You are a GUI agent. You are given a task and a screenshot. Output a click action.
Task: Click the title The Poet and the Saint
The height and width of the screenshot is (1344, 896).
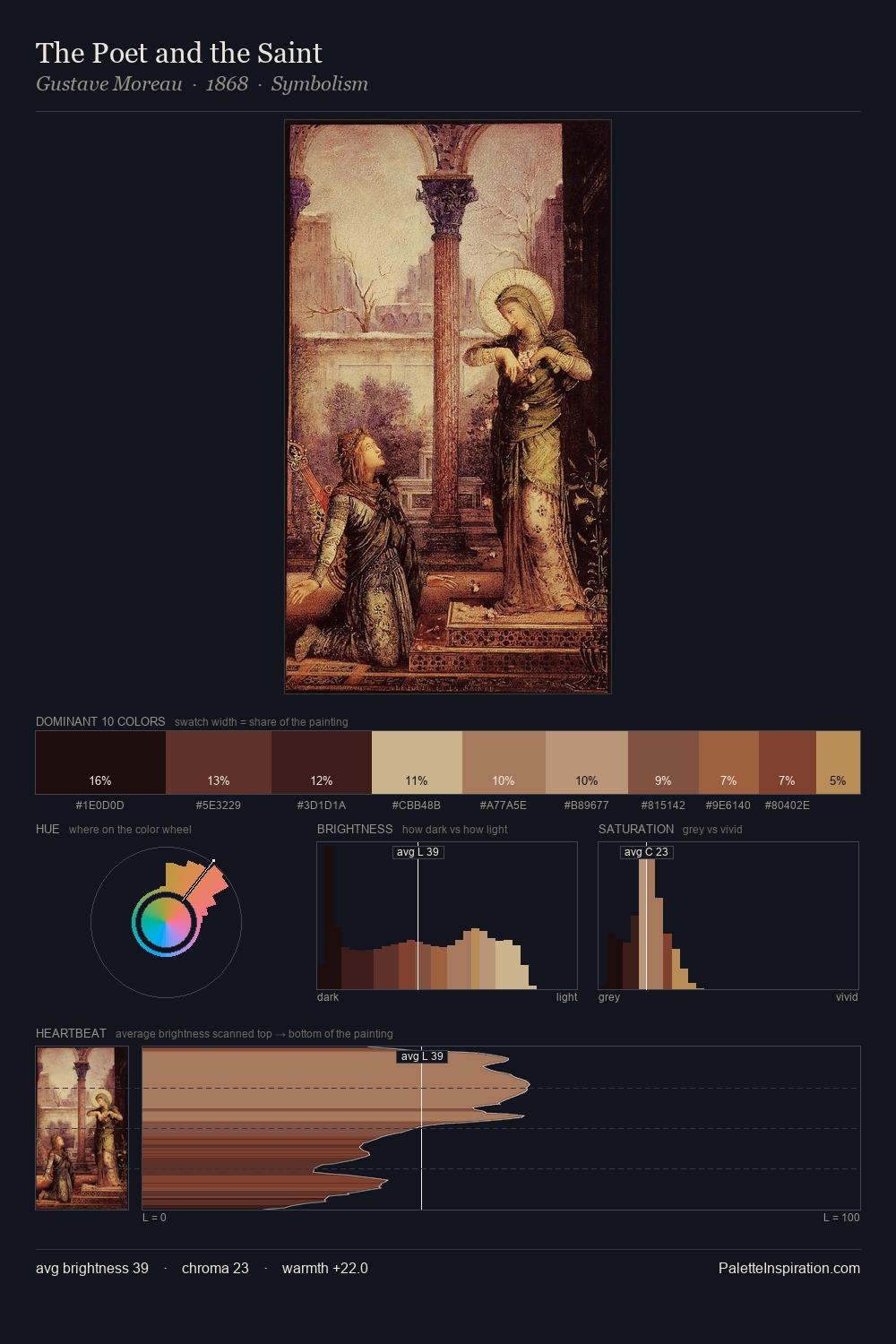[x=179, y=53]
